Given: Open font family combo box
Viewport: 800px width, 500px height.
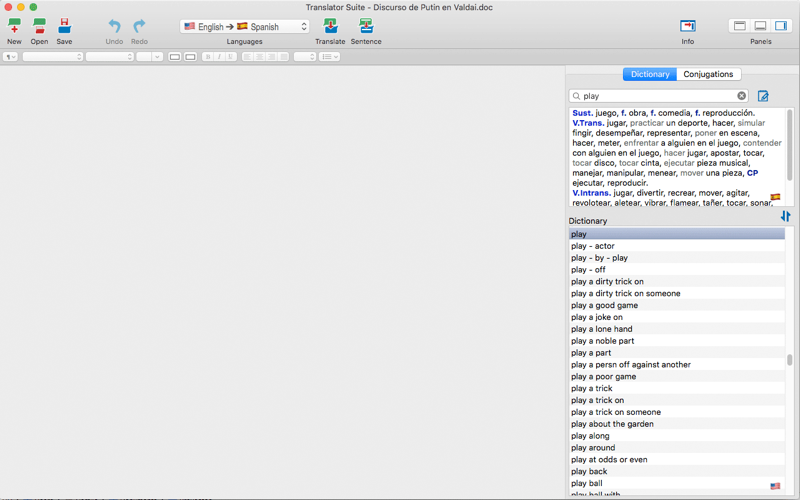Looking at the screenshot, I should coord(53,57).
